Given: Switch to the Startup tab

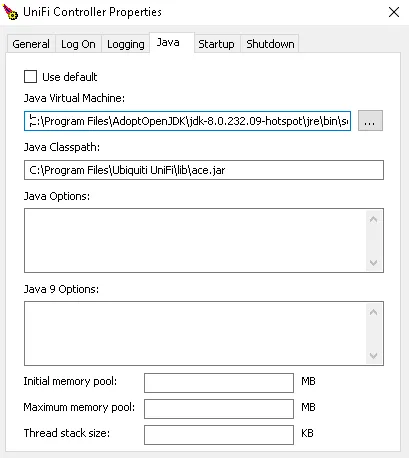Looking at the screenshot, I should click(x=217, y=44).
